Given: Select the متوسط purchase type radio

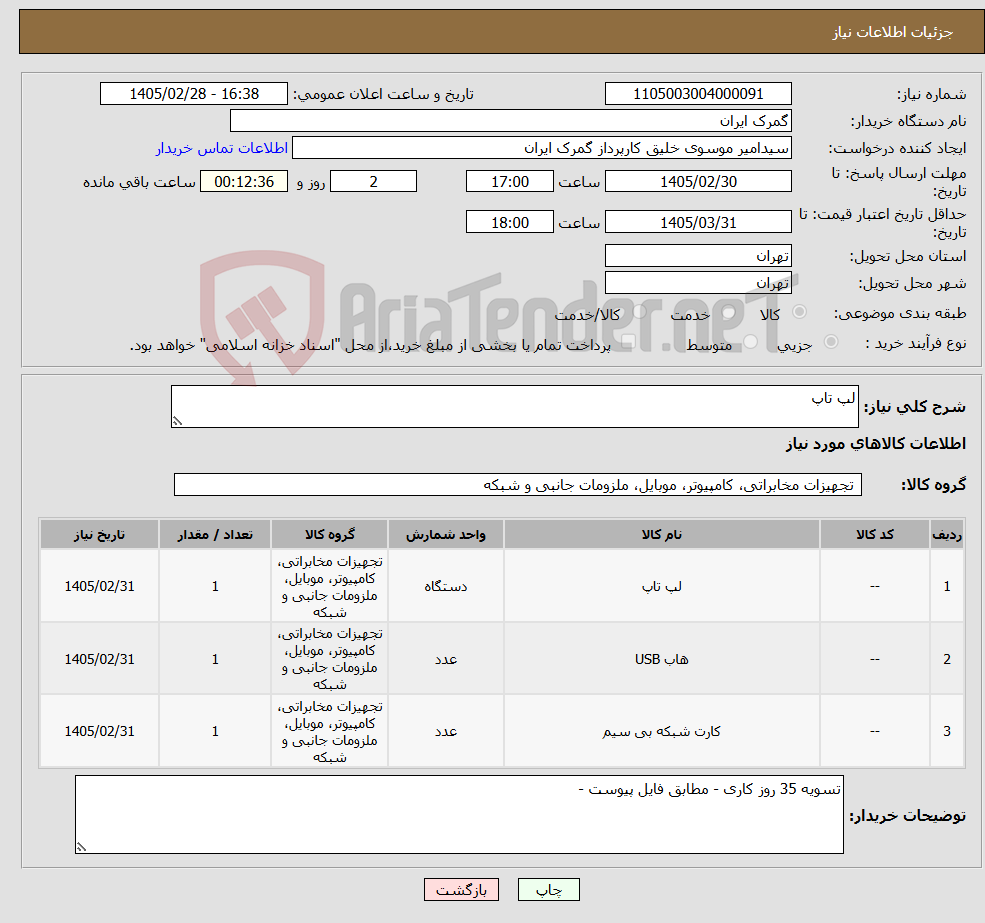Looking at the screenshot, I should (751, 342).
